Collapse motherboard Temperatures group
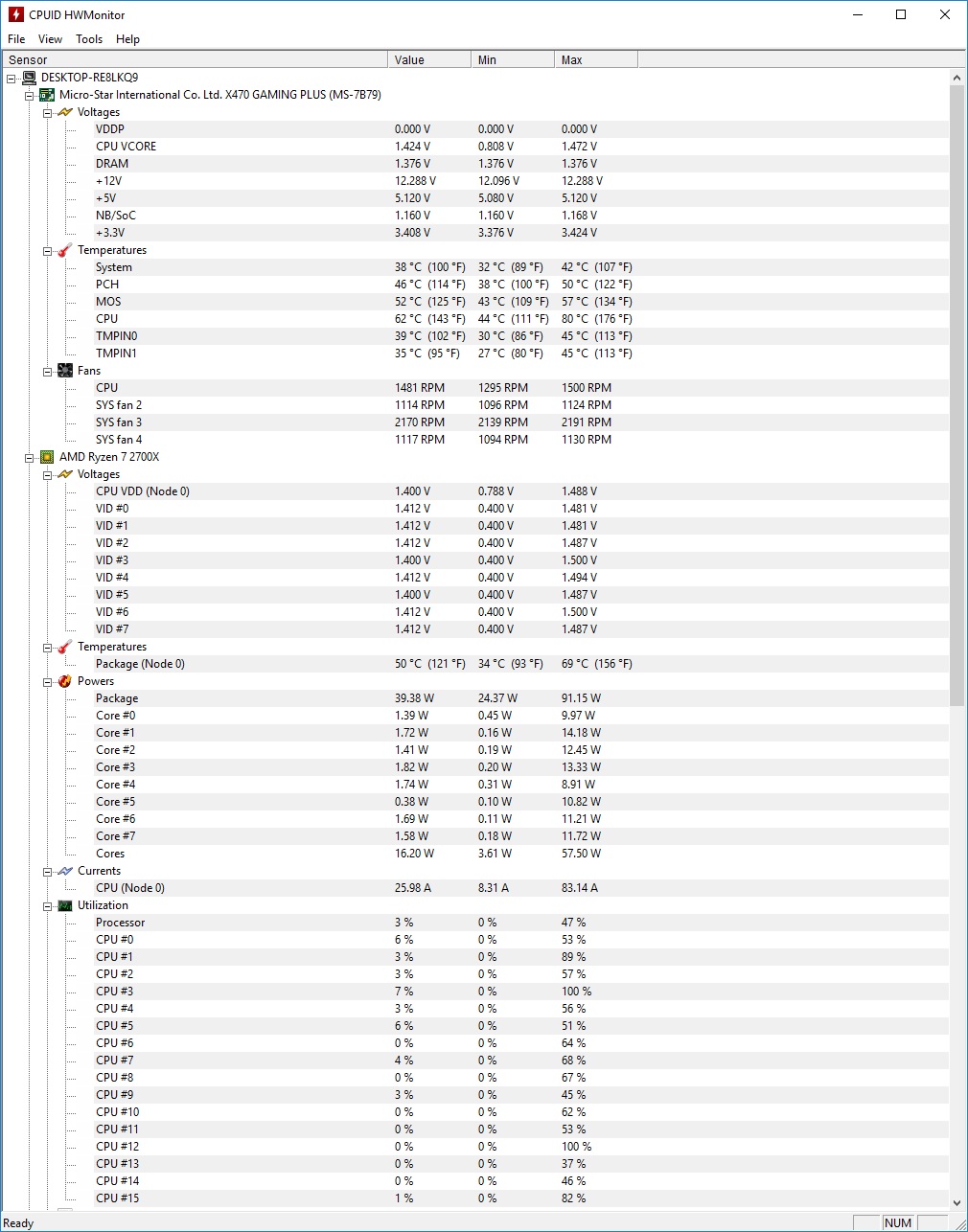 coord(48,250)
